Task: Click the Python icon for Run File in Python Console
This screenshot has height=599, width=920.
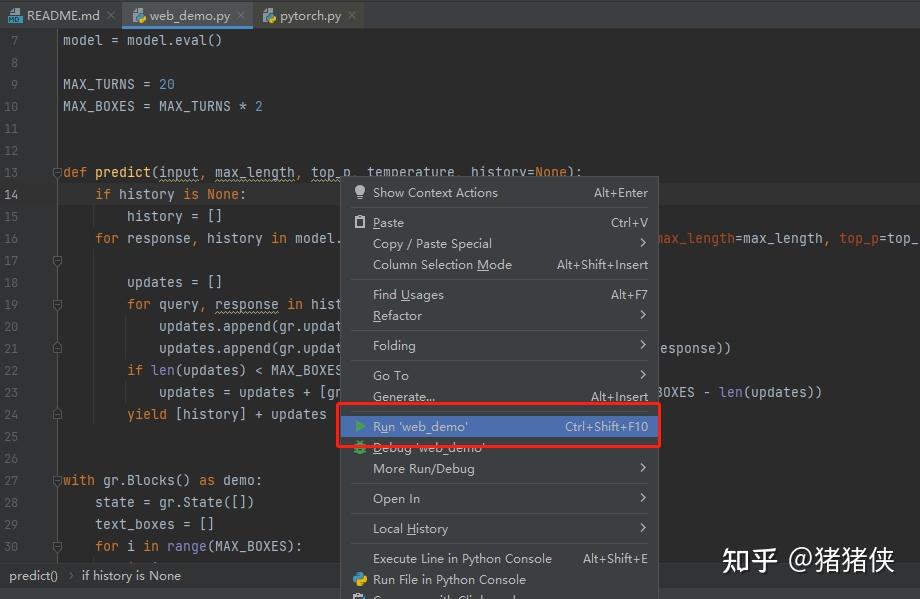Action: tap(360, 580)
